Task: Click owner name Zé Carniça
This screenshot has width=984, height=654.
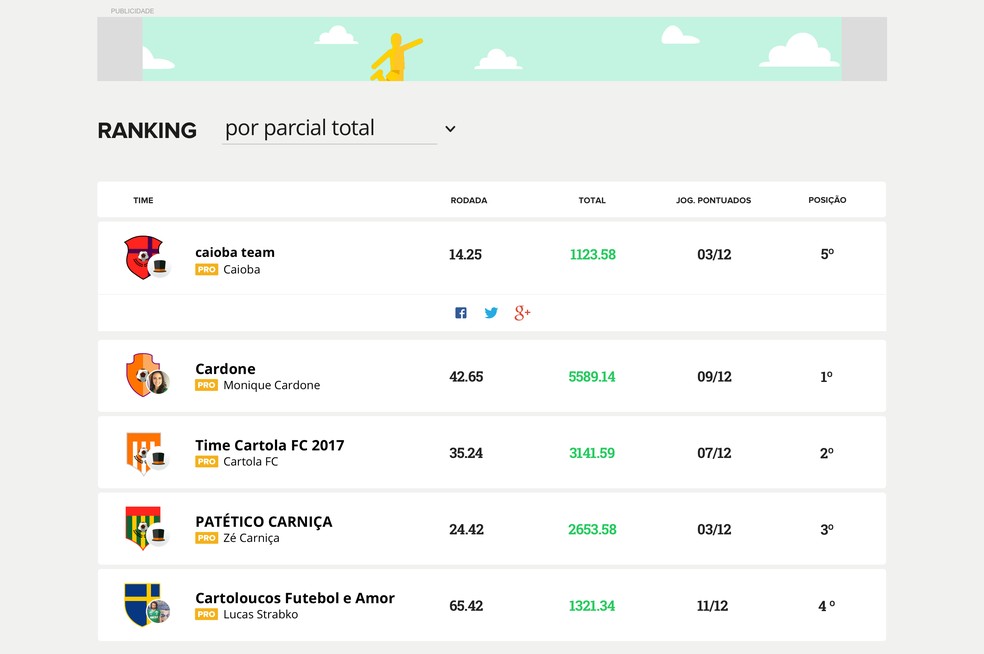Action: 251,539
